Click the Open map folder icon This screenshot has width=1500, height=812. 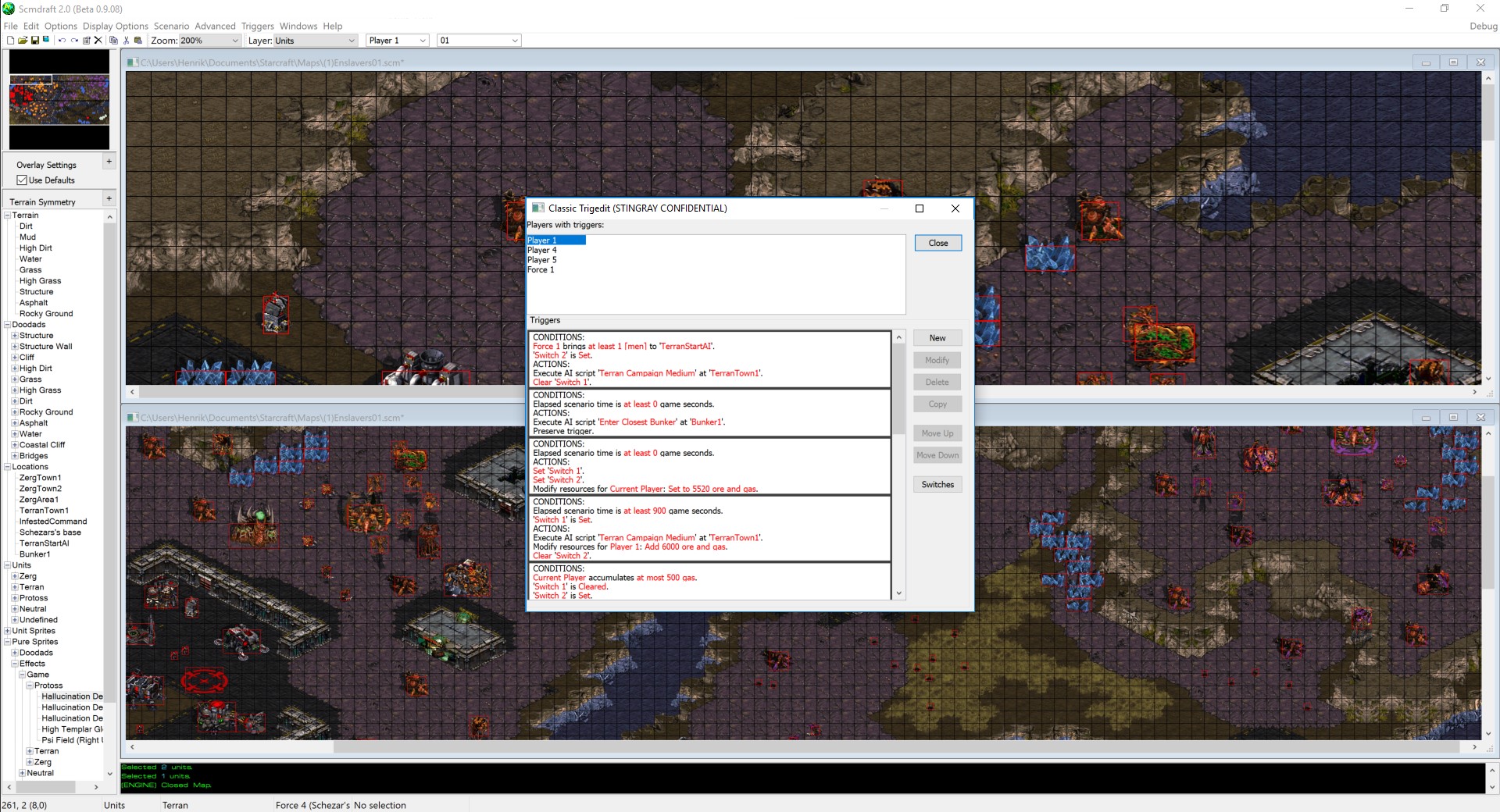tap(23, 41)
